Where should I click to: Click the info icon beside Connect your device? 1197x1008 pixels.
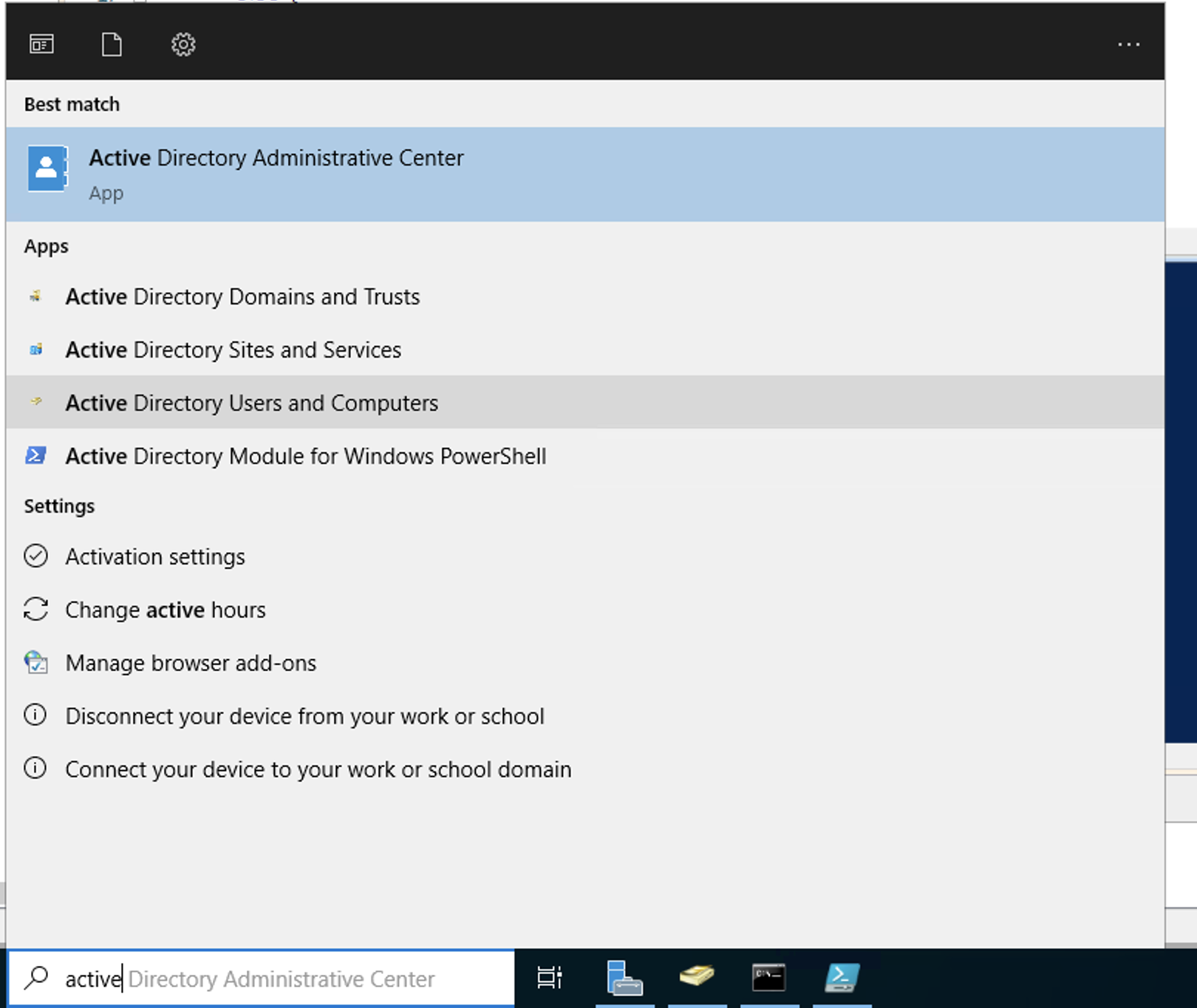coord(35,769)
